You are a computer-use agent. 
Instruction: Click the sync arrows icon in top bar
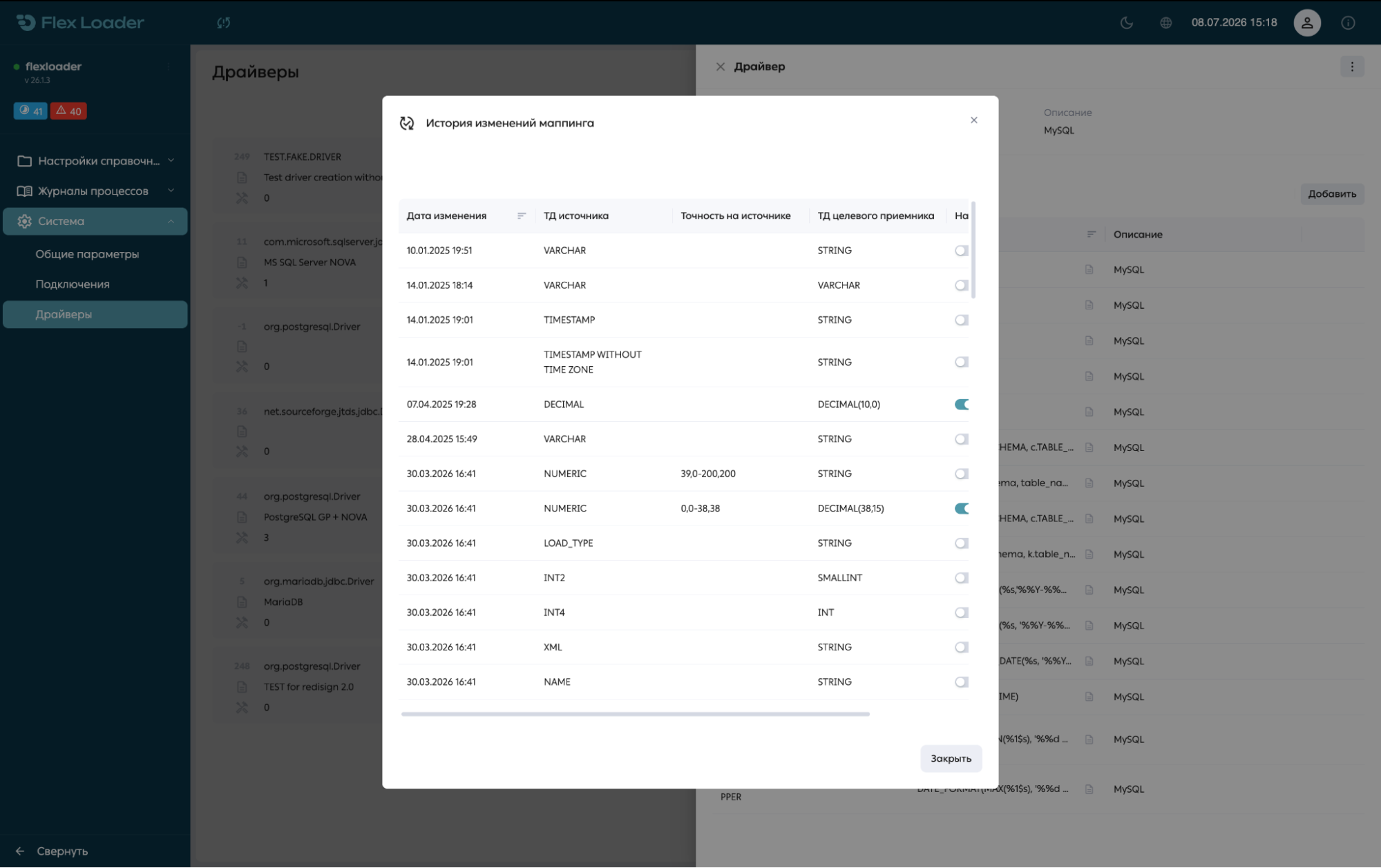click(223, 23)
